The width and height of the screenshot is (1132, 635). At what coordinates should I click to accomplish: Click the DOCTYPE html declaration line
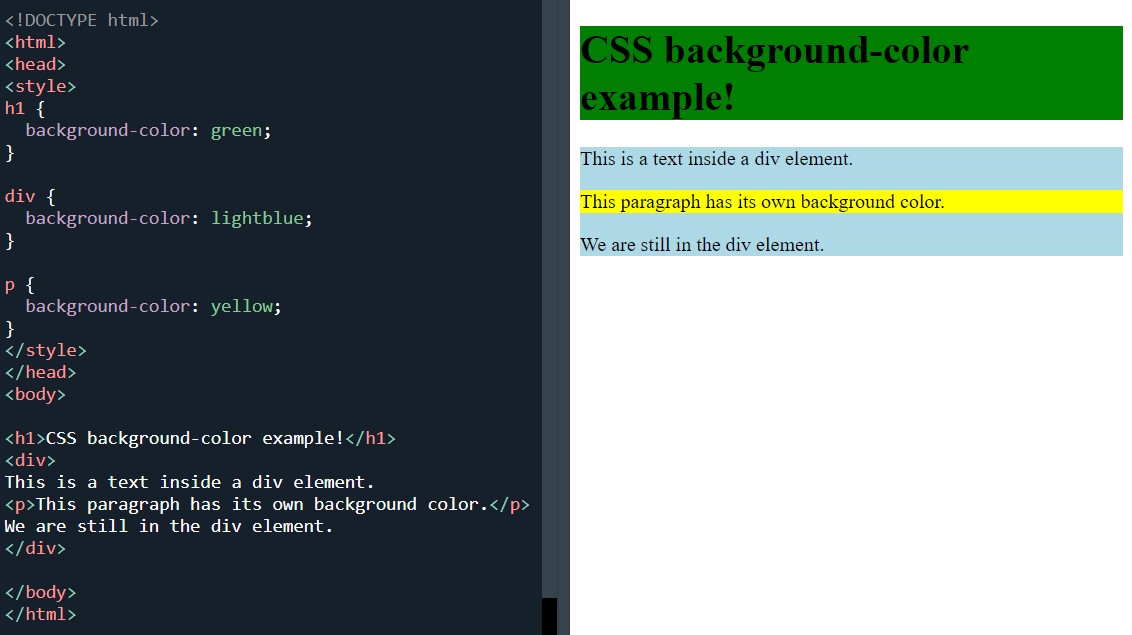82,20
